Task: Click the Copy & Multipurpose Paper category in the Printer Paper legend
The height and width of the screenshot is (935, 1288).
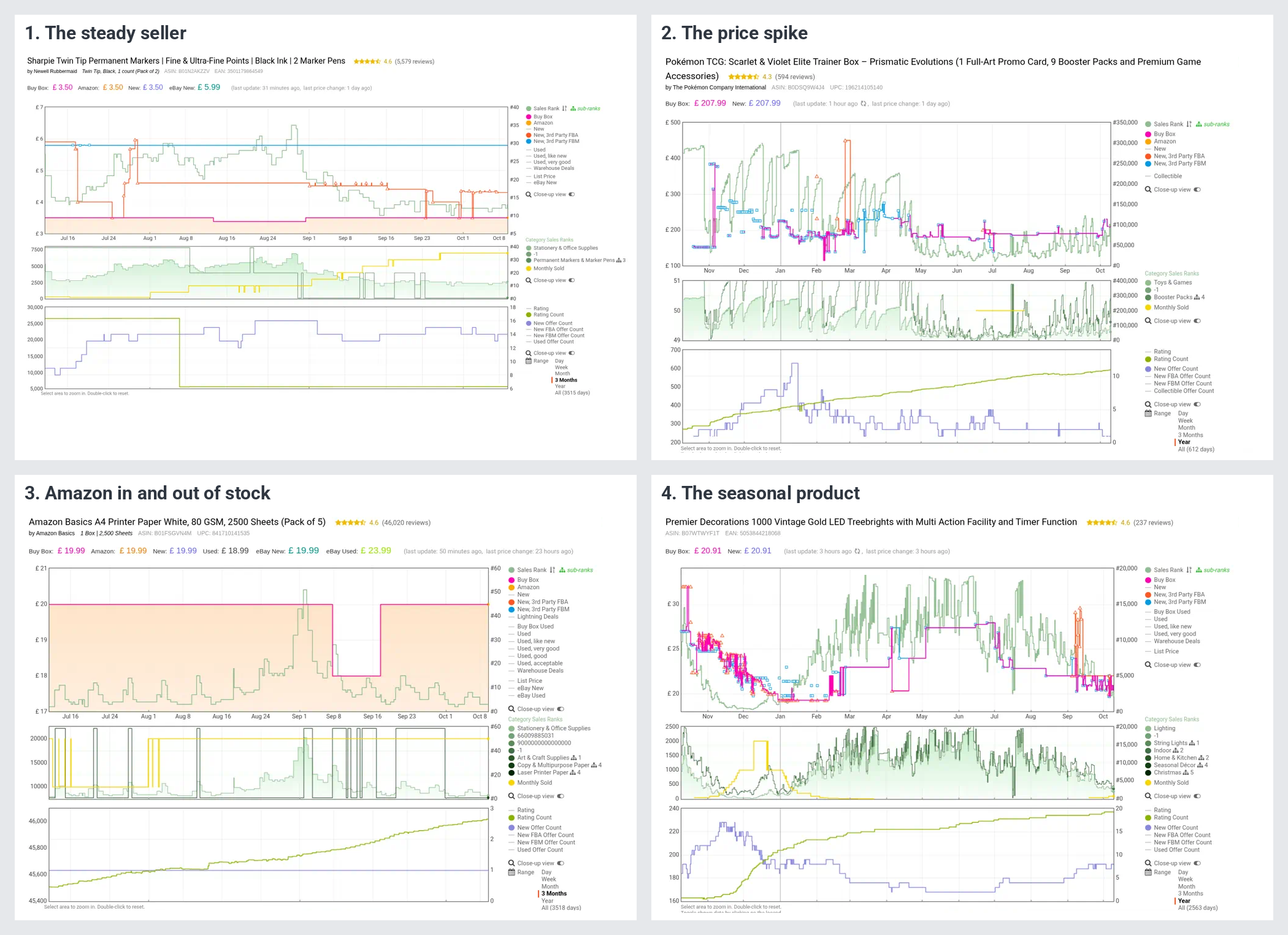Action: tap(554, 765)
